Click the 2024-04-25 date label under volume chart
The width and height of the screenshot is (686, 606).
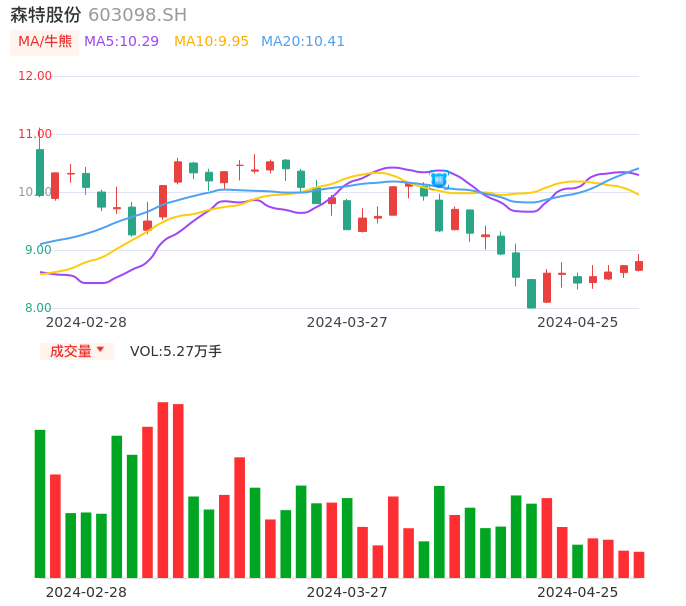pyautogui.click(x=577, y=592)
